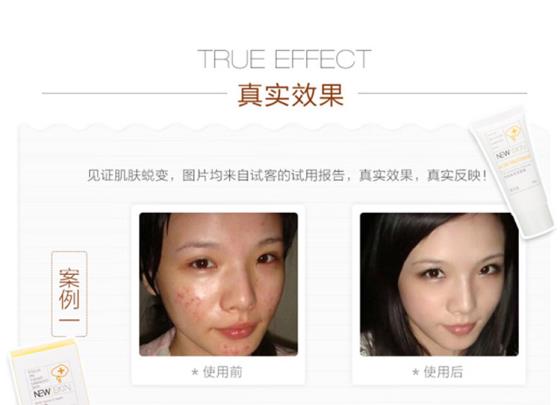Click the 真实效果 title text
The image size is (560, 405).
290,95
